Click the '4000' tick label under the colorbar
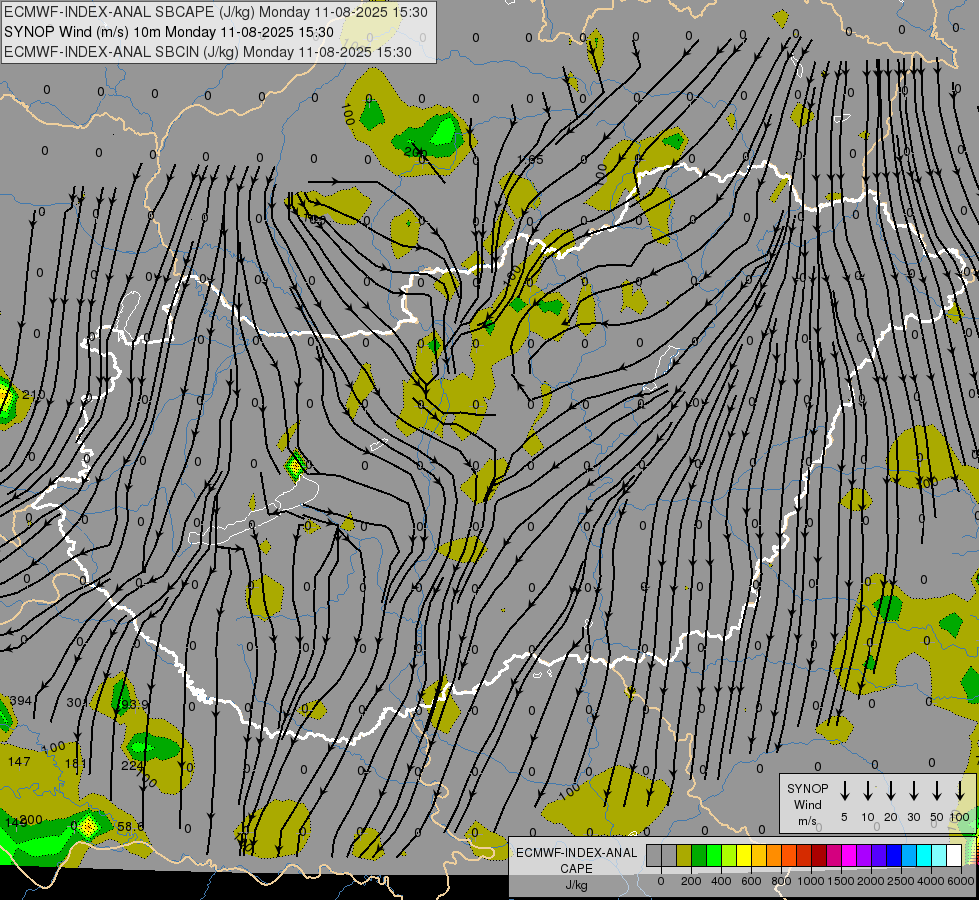The height and width of the screenshot is (900, 979). (931, 881)
